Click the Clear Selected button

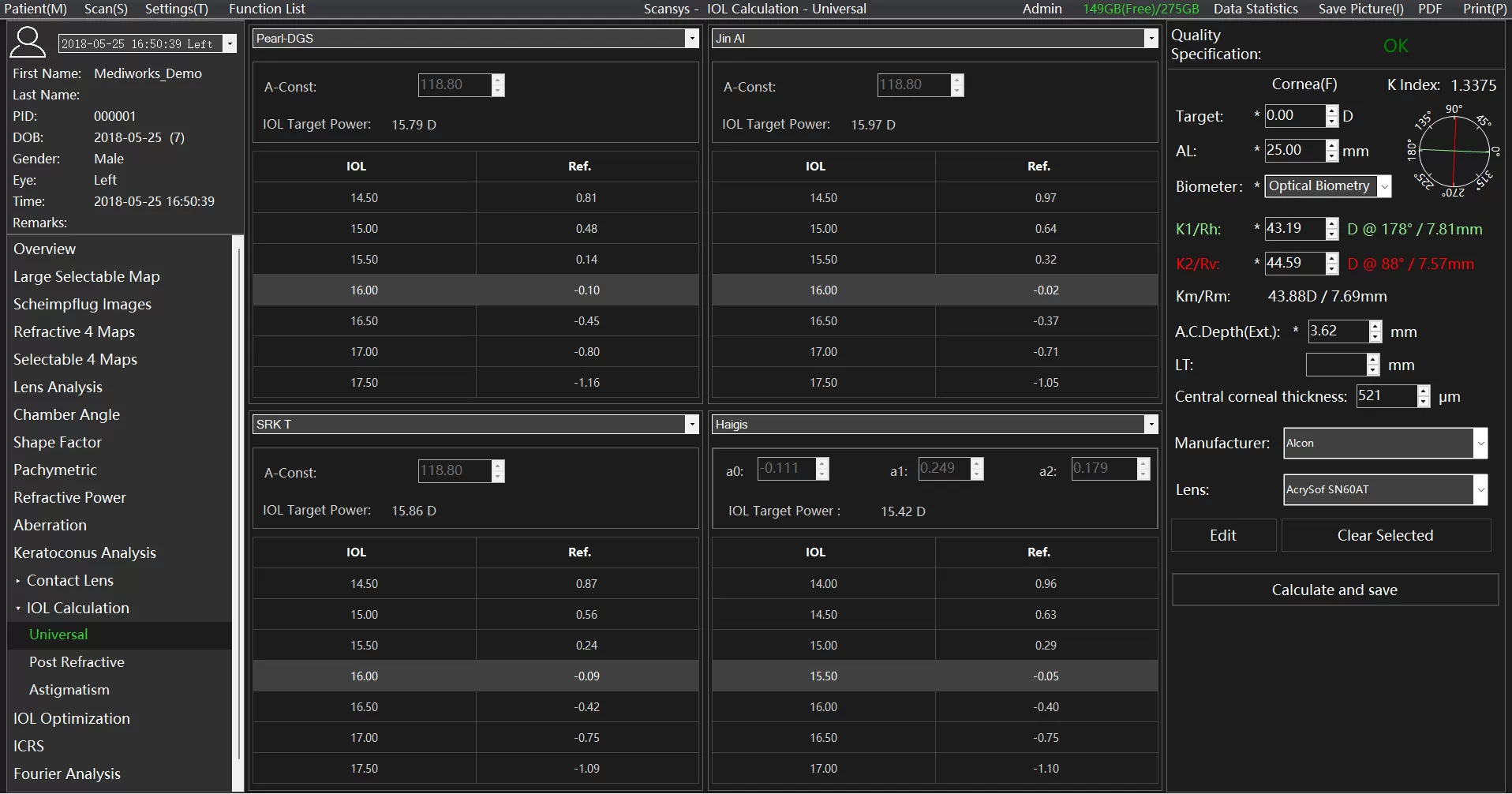tap(1385, 536)
